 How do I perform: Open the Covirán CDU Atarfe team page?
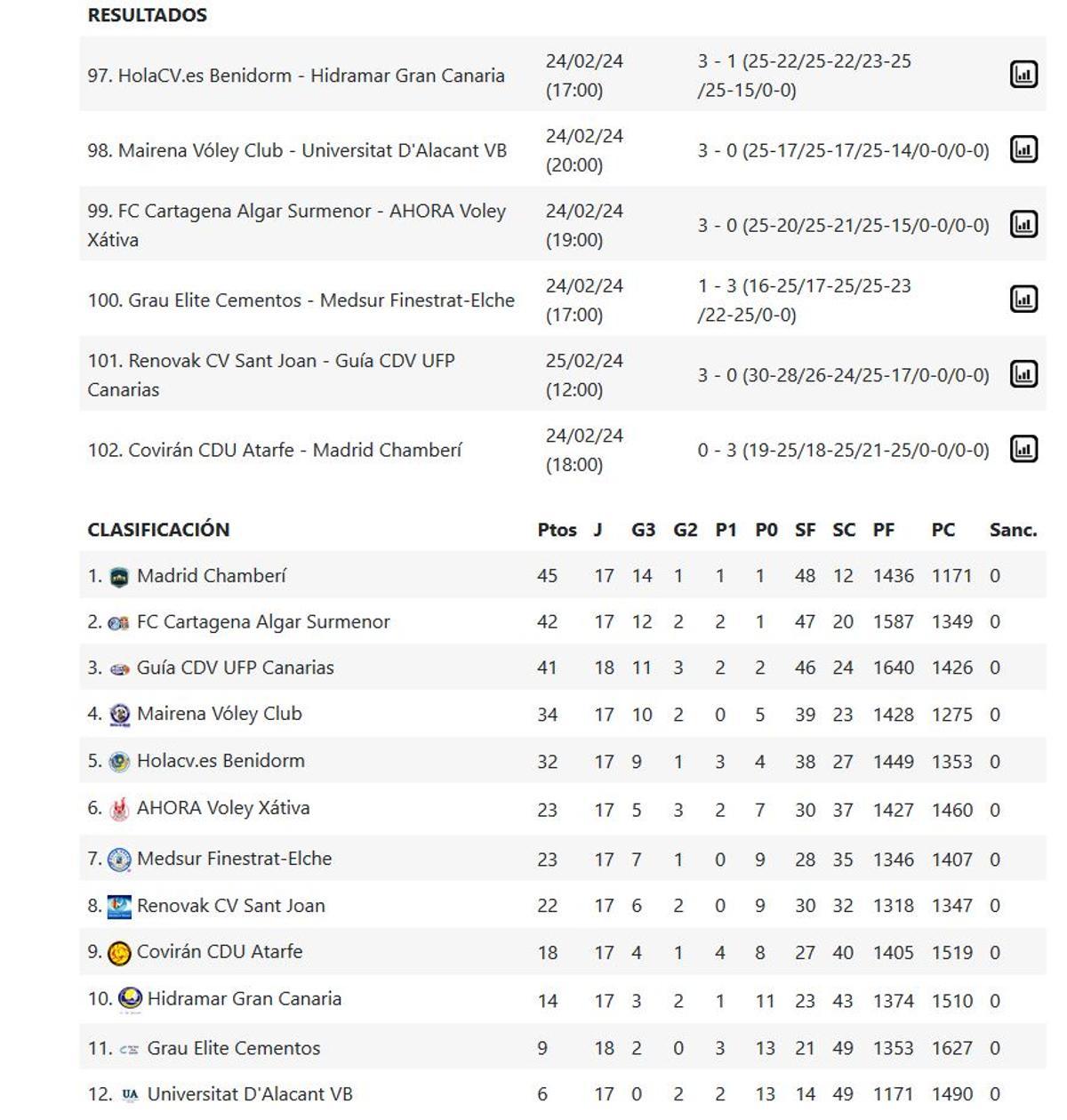click(x=218, y=951)
